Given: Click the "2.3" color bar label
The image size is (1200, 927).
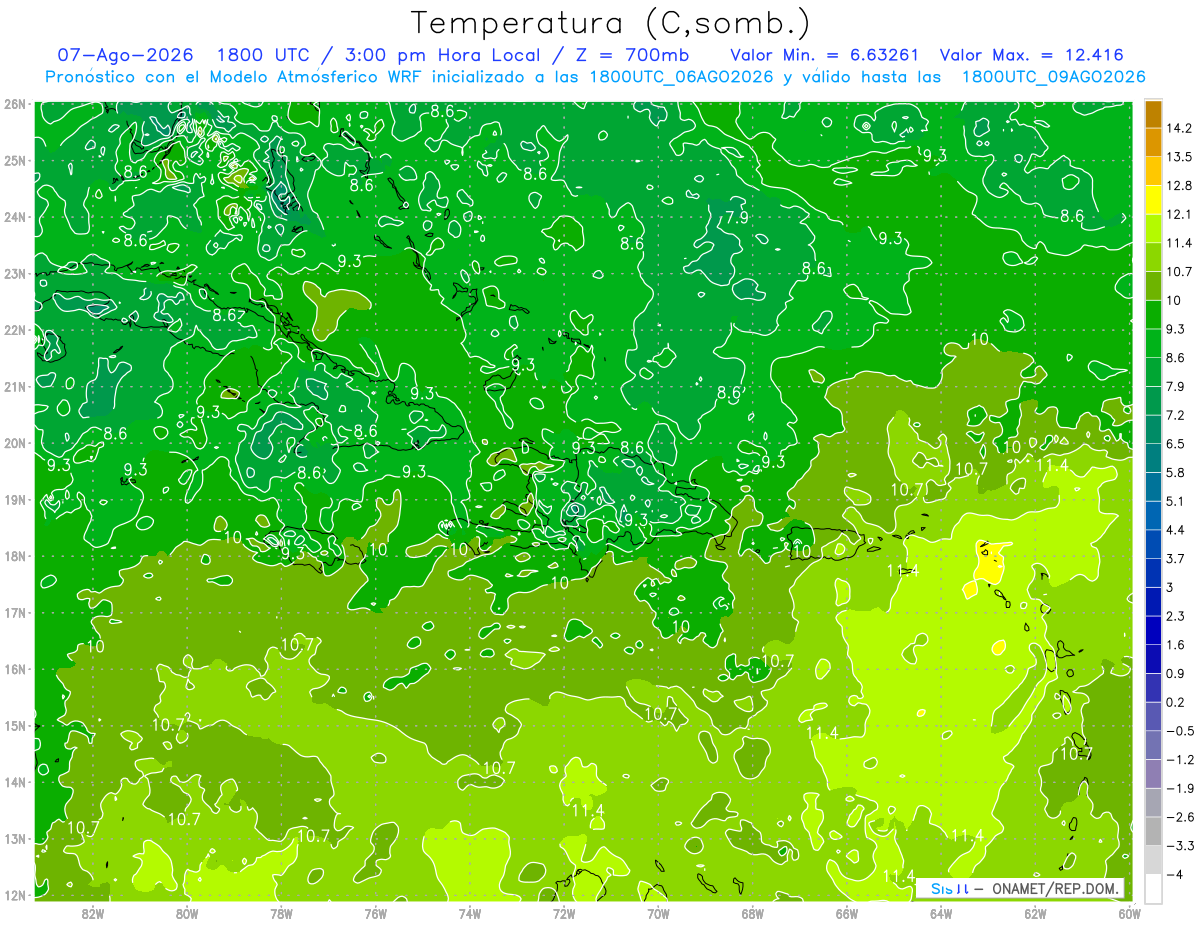Looking at the screenshot, I should (1175, 616).
